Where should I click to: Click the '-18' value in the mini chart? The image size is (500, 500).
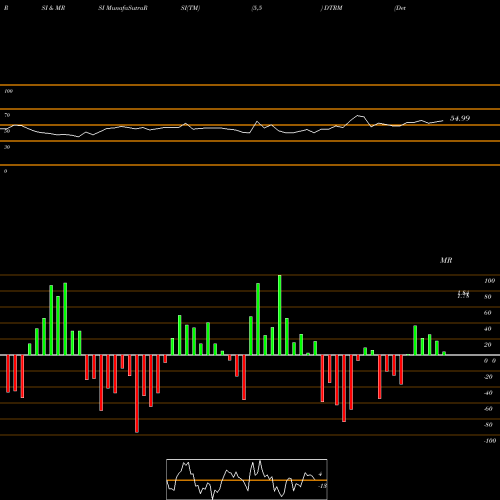(x=322, y=486)
